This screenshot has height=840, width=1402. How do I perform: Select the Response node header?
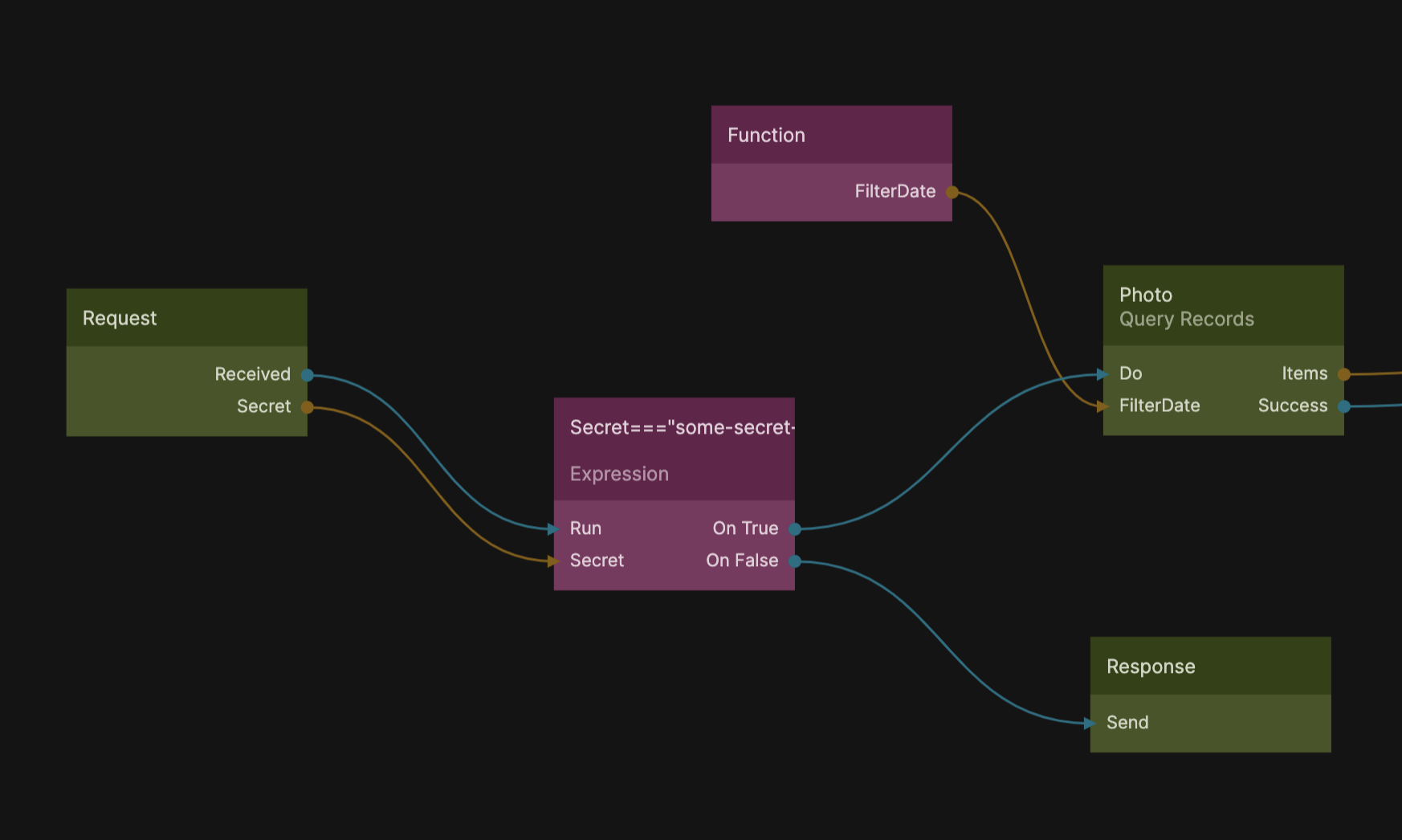click(x=1209, y=667)
